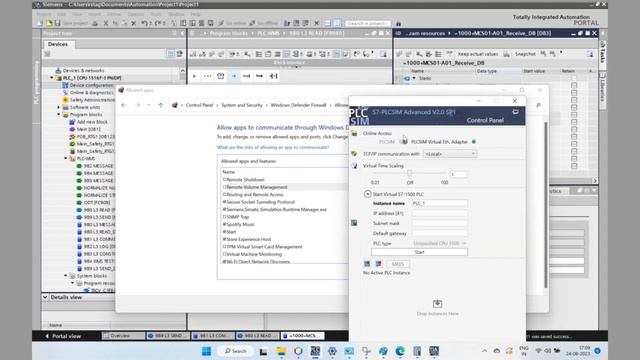Click the PLCSIM header message icon

[516, 111]
